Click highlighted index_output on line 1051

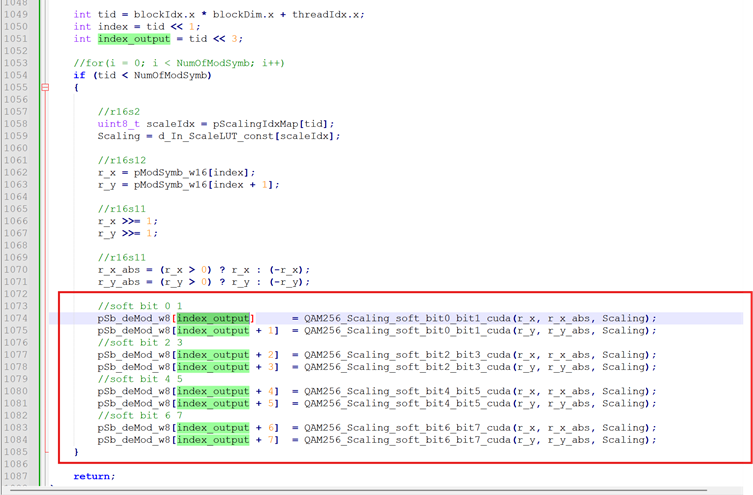(134, 39)
